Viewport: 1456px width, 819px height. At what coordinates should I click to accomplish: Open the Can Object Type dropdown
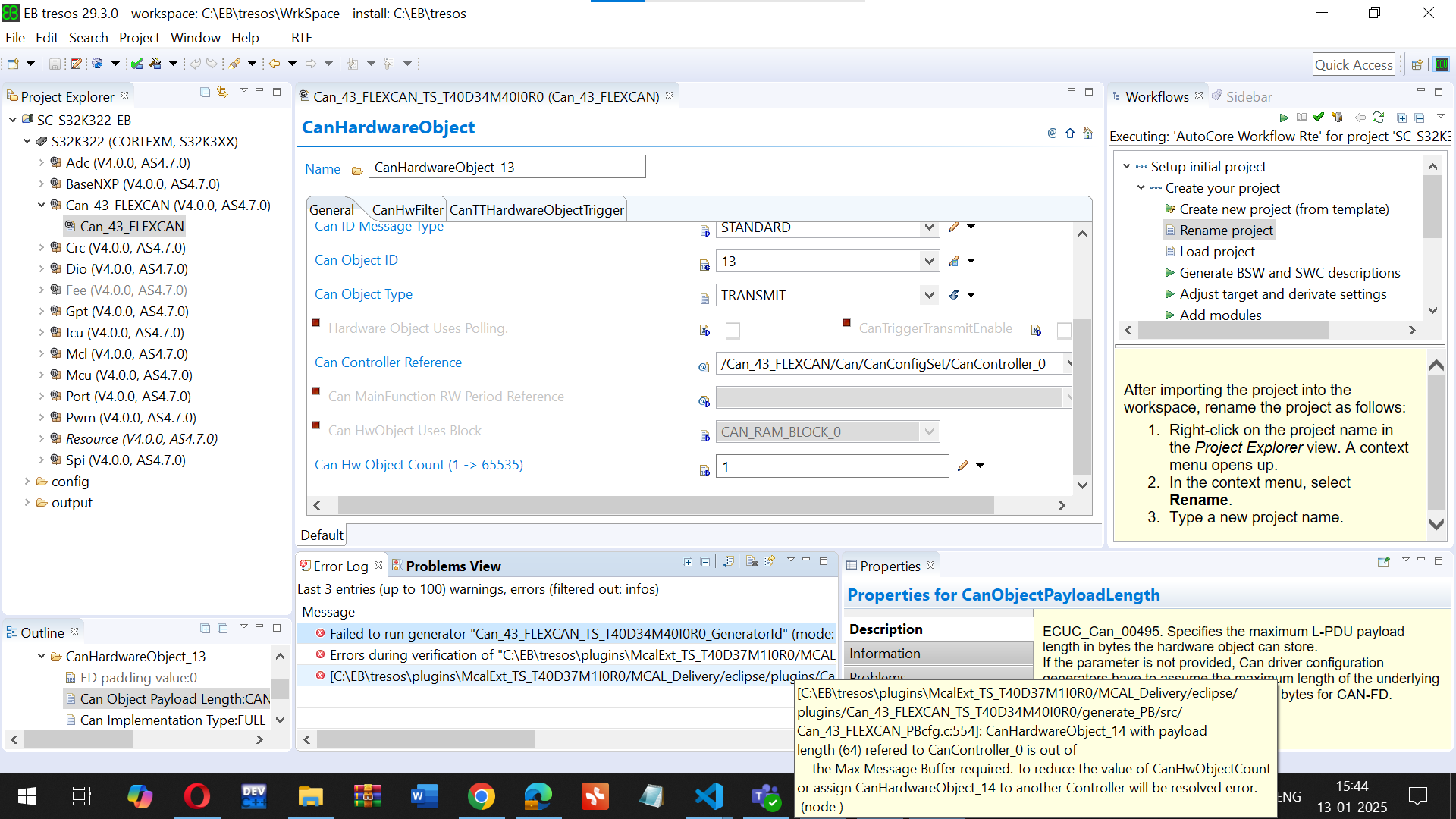(928, 295)
